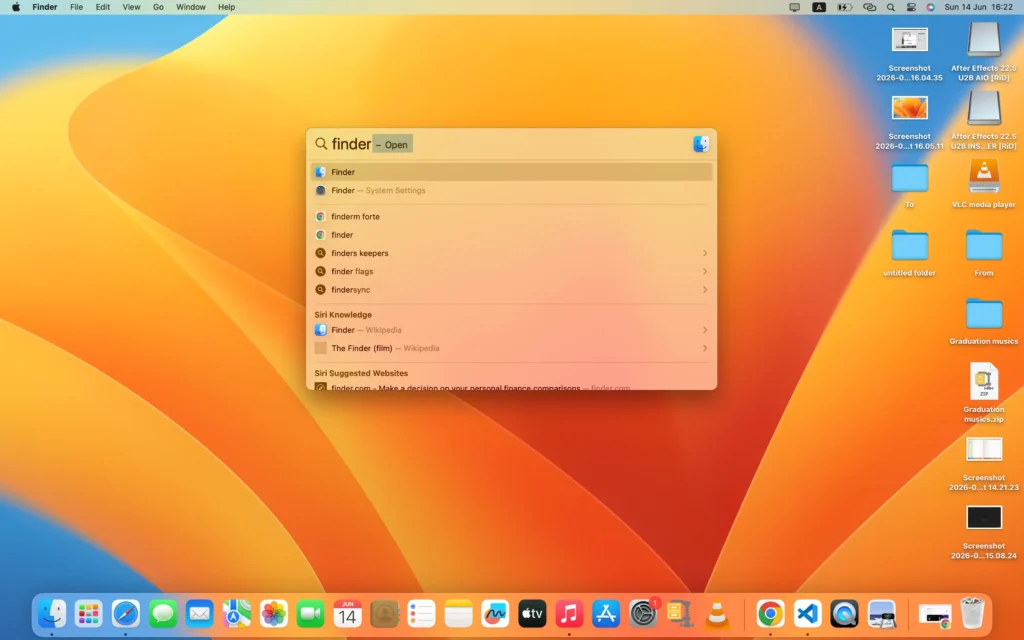This screenshot has height=640, width=1024.
Task: Open Launchpad in the Dock
Action: [88, 614]
